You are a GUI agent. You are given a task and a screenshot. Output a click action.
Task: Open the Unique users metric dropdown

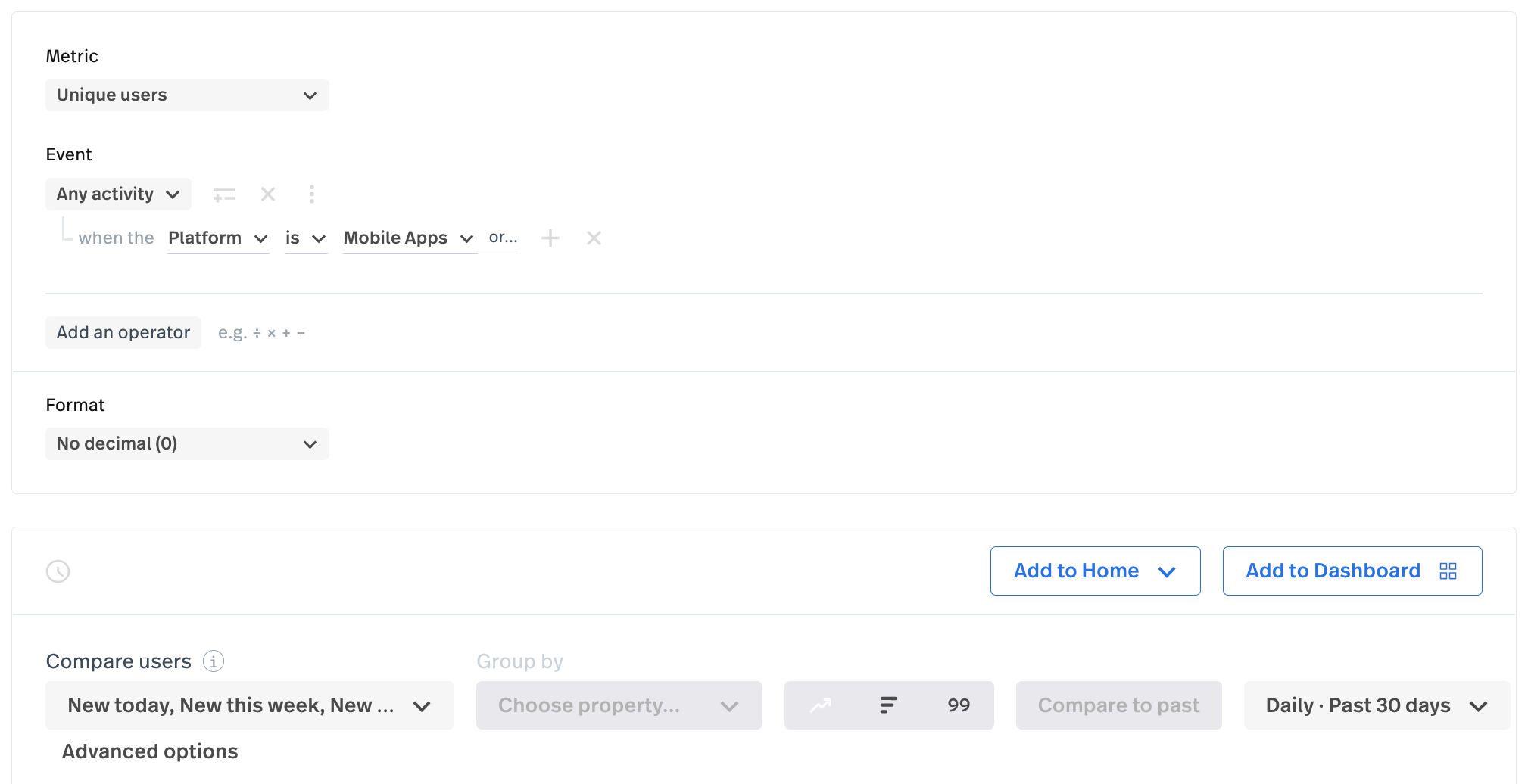[187, 95]
